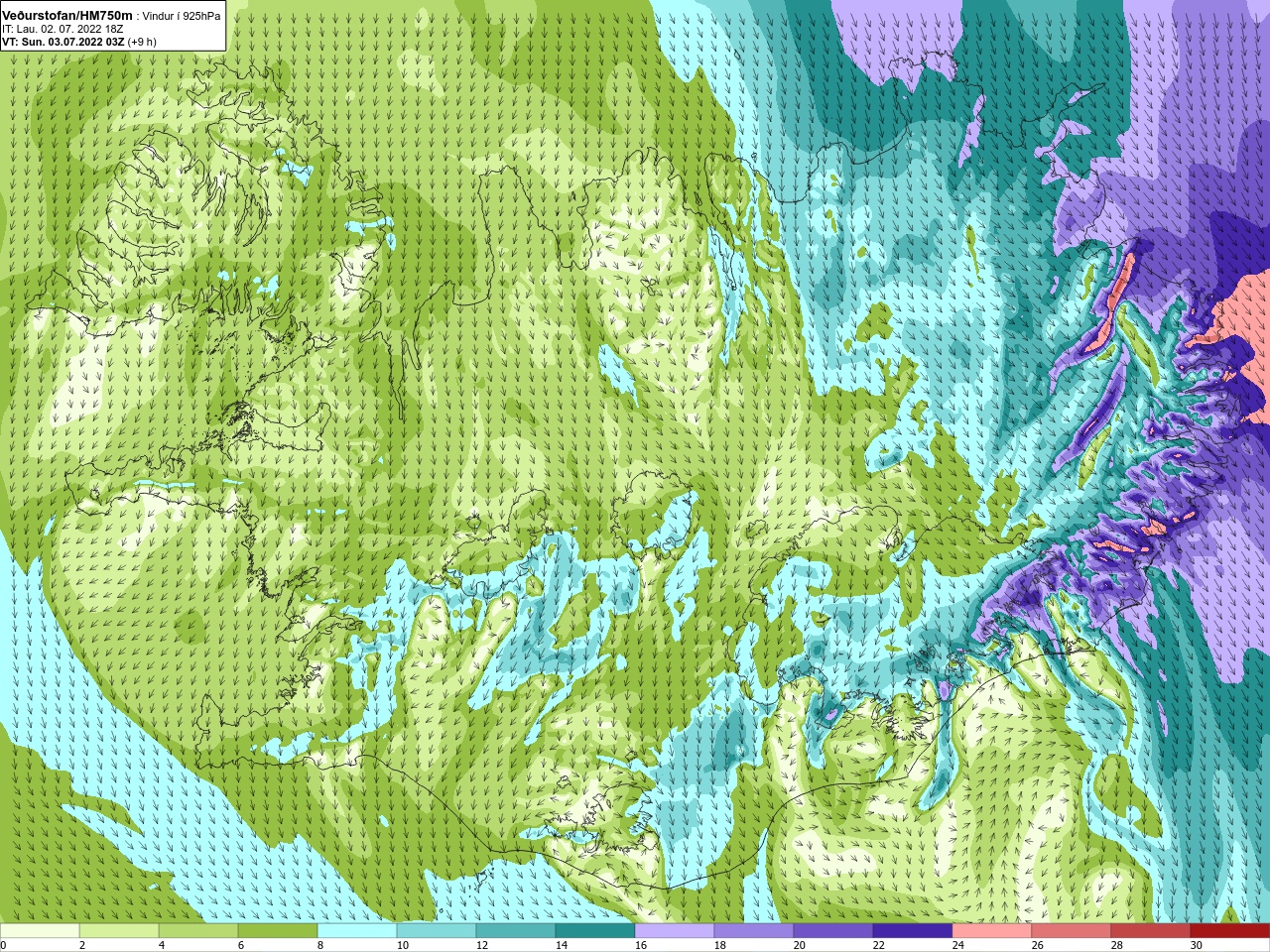Click the 26–28 salmon red legend swatch
Screen dimensions: 1270x952
click(x=1072, y=930)
